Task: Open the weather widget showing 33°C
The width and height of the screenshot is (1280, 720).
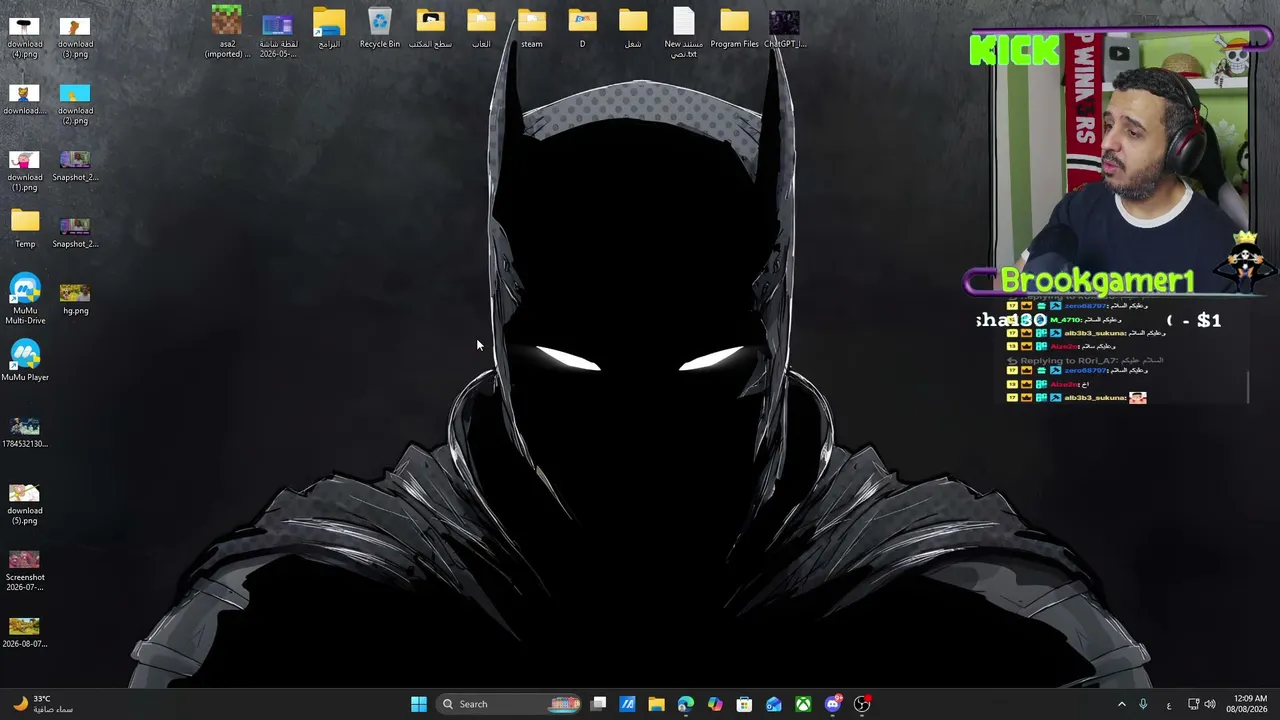Action: point(42,704)
